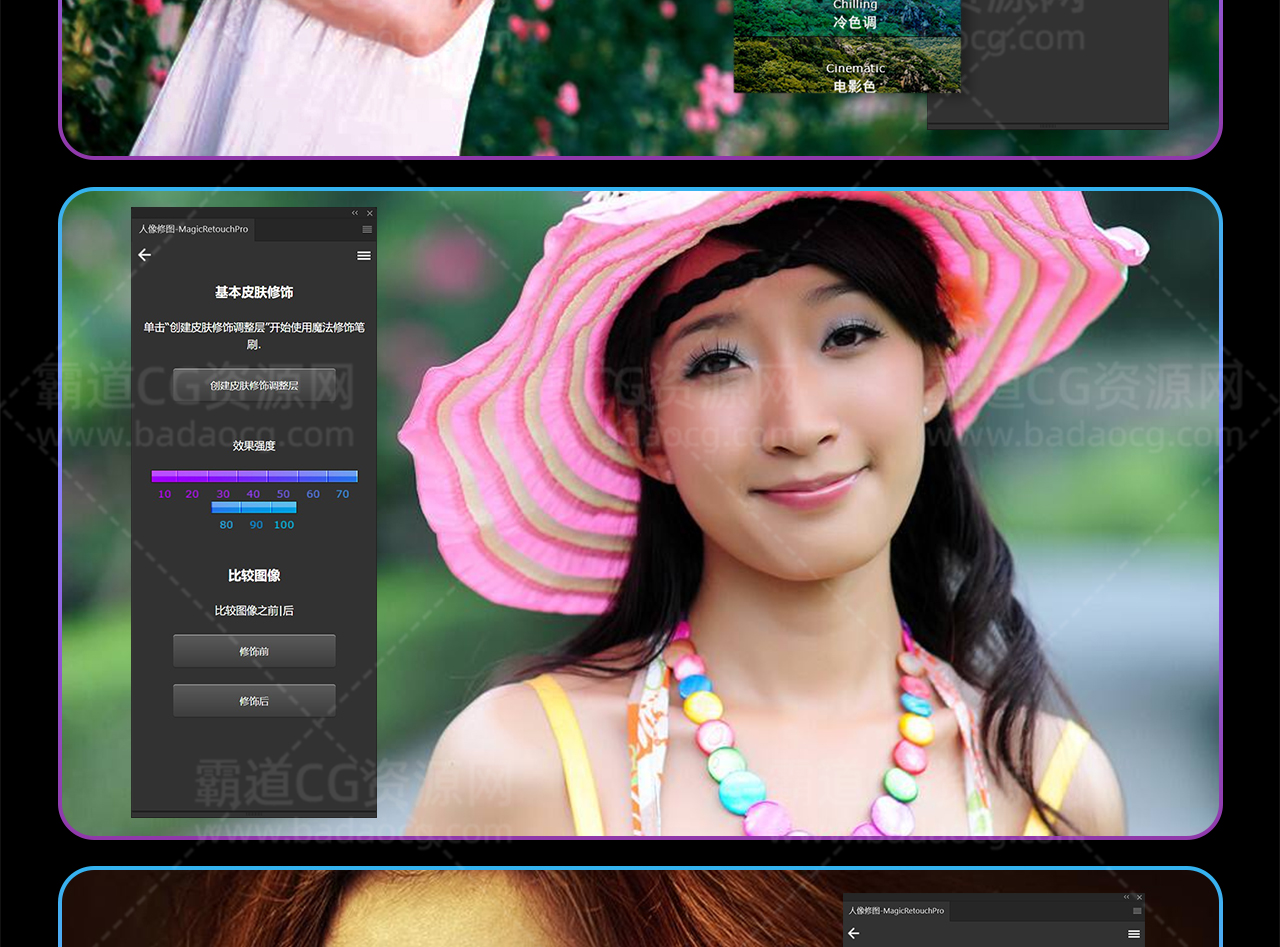Choose Cinematic 电影色 color preset thumbnail
1280x947 pixels.
click(x=847, y=66)
